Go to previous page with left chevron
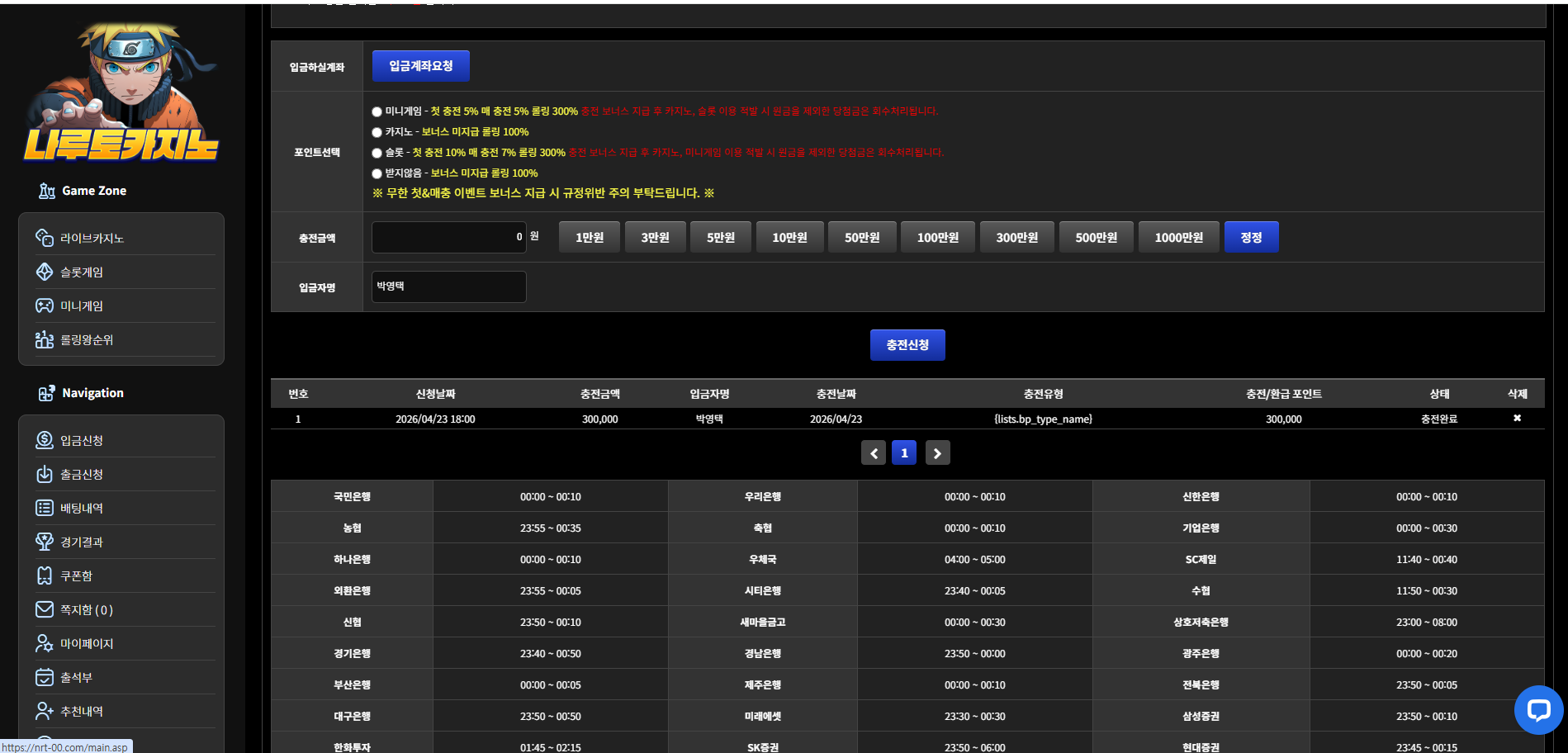Screen dimensions: 1568x753 (874, 453)
